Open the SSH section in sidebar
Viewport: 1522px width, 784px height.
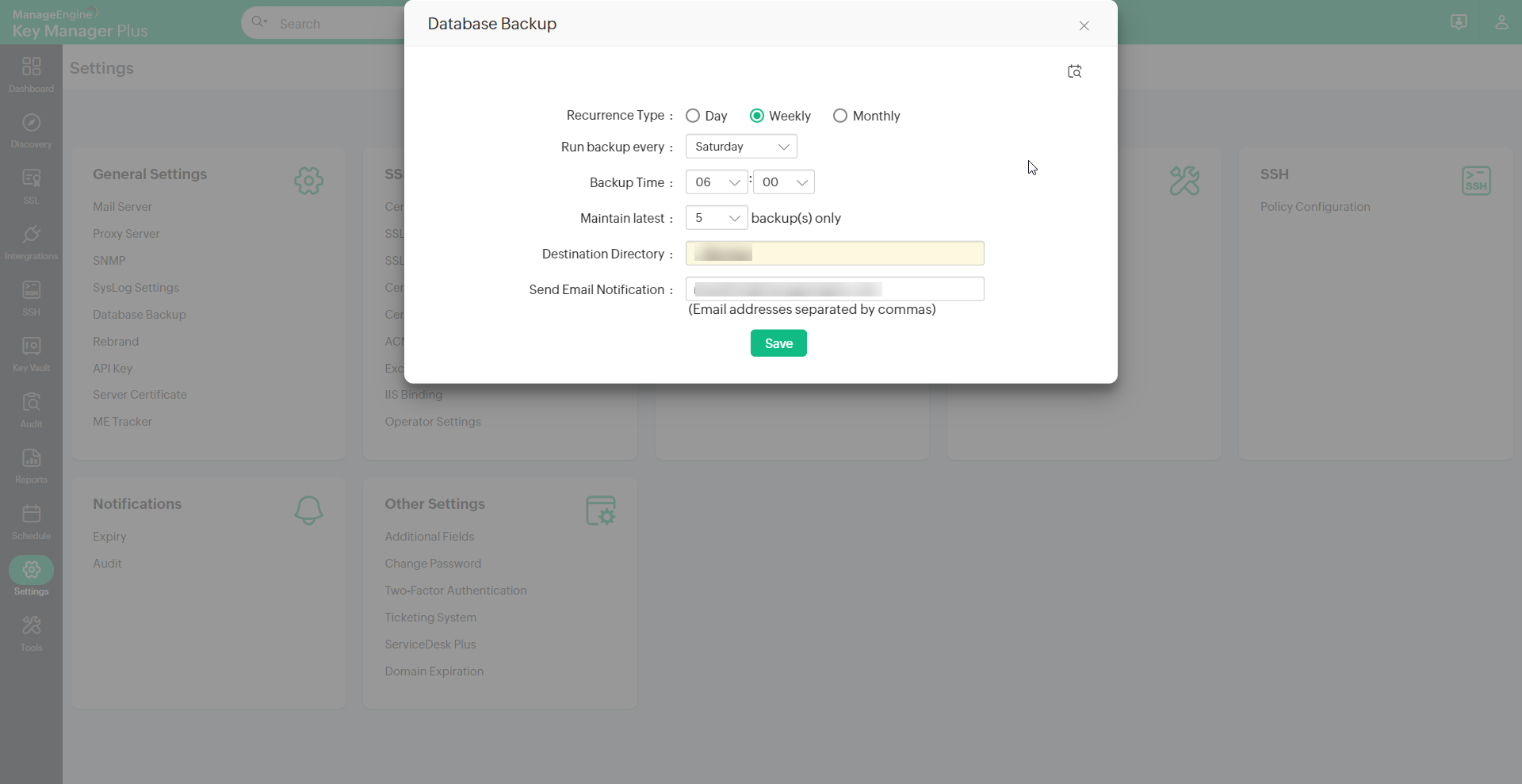(x=31, y=298)
